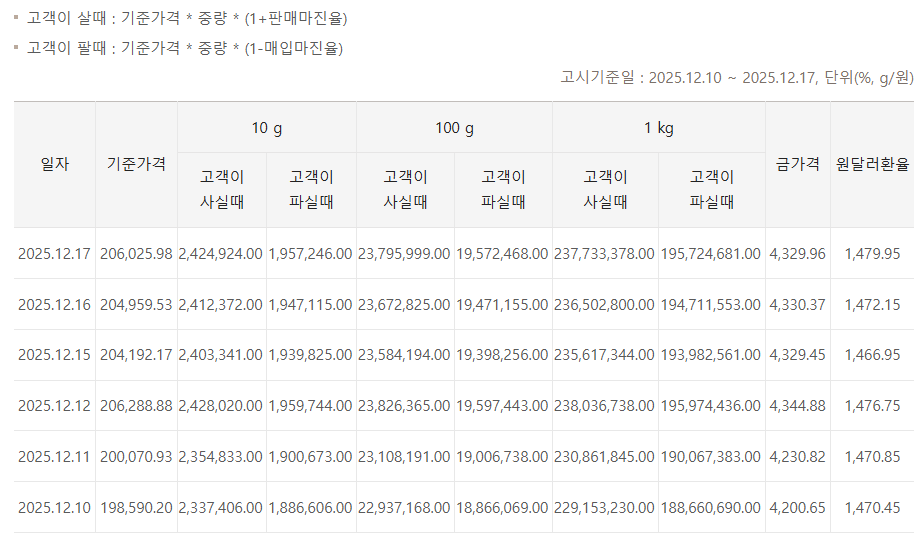The image size is (924, 546).
Task: Click exchange rate 1,466.95
Action: tap(872, 355)
